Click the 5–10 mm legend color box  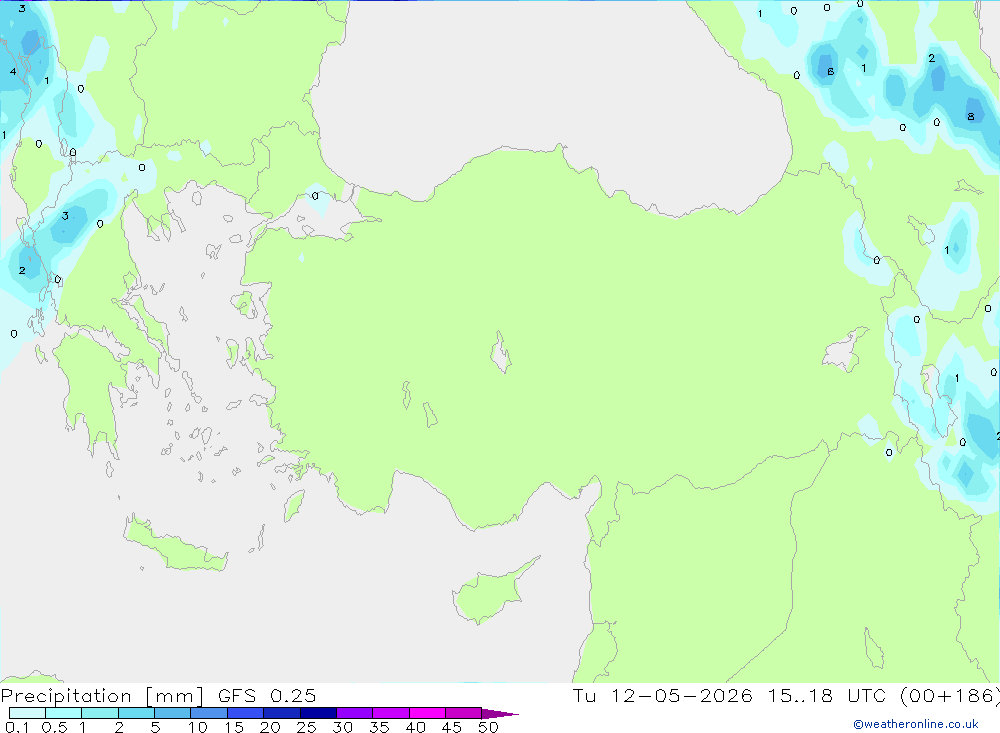[x=173, y=713]
